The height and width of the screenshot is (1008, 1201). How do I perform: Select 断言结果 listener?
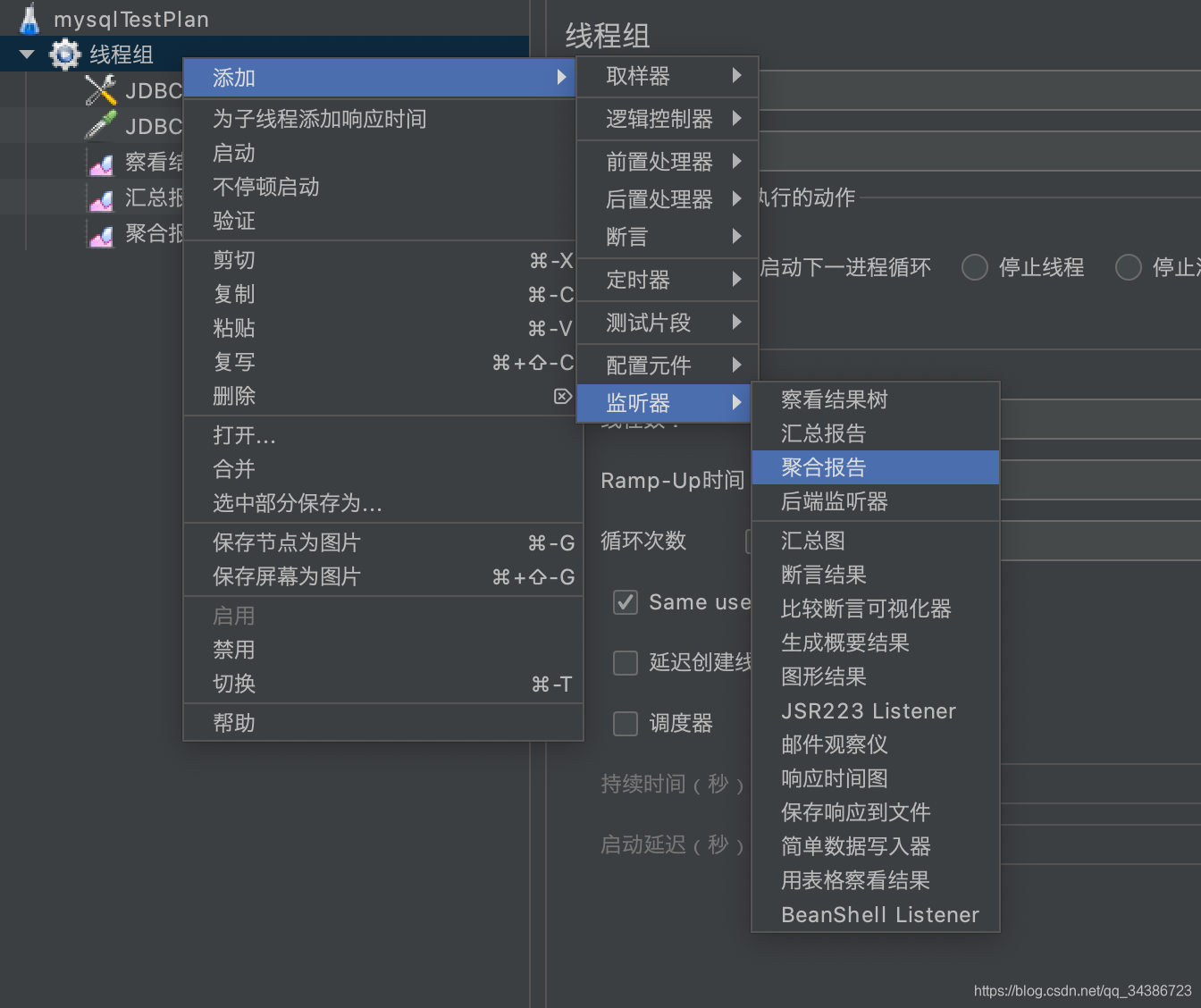[x=876, y=575]
